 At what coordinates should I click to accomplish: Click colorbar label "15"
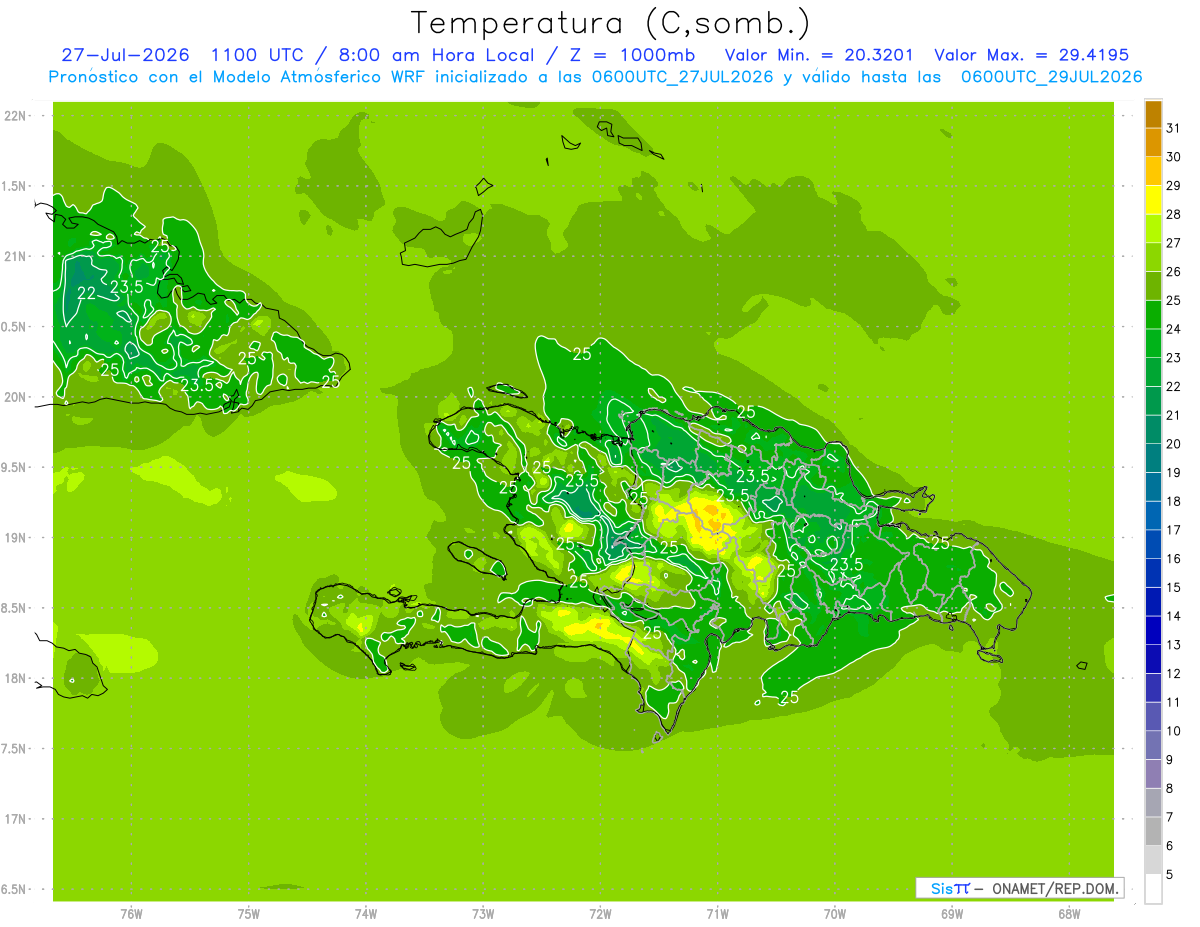click(1174, 588)
